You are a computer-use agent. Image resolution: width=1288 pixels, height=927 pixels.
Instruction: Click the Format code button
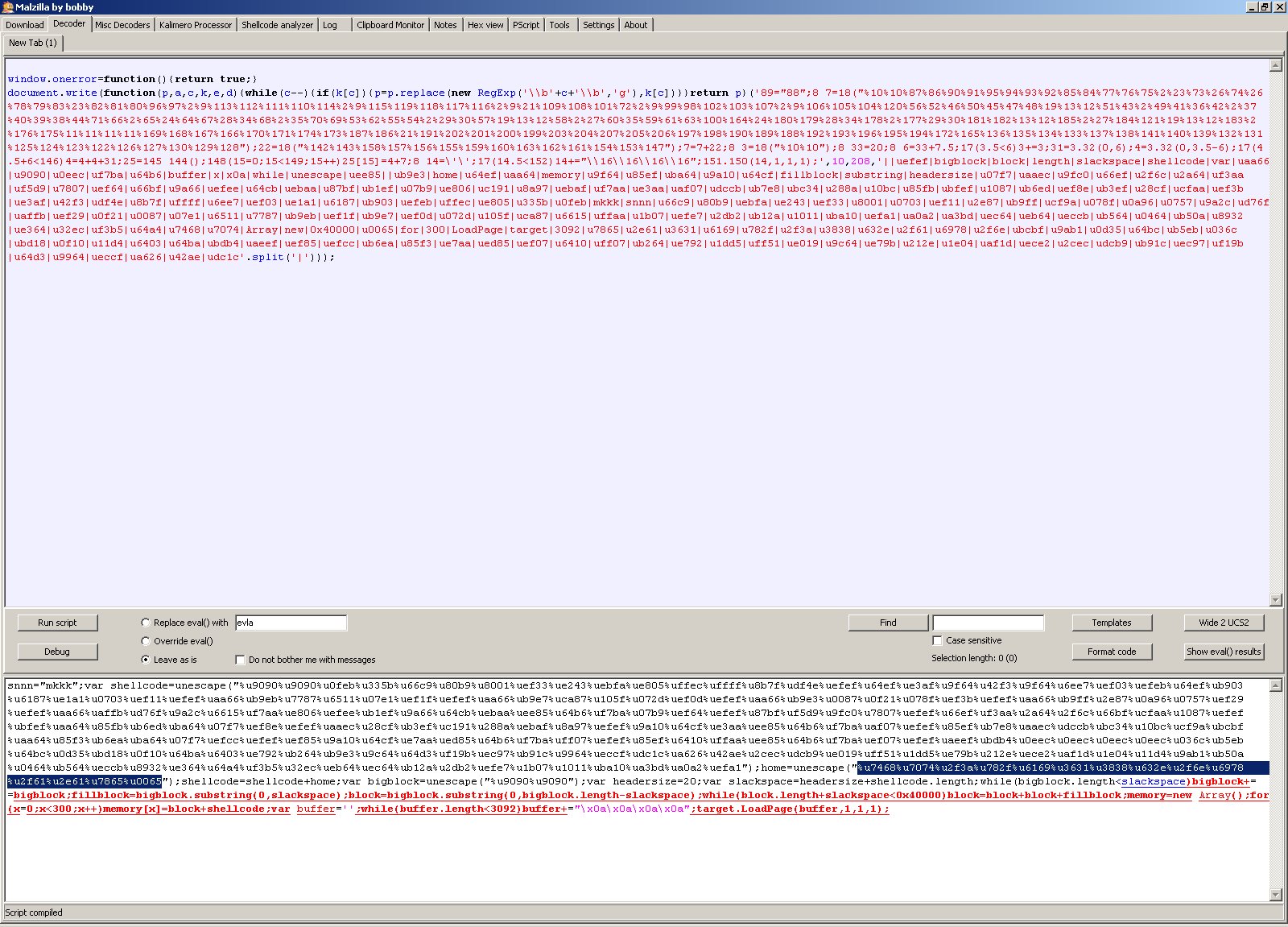(x=1112, y=652)
